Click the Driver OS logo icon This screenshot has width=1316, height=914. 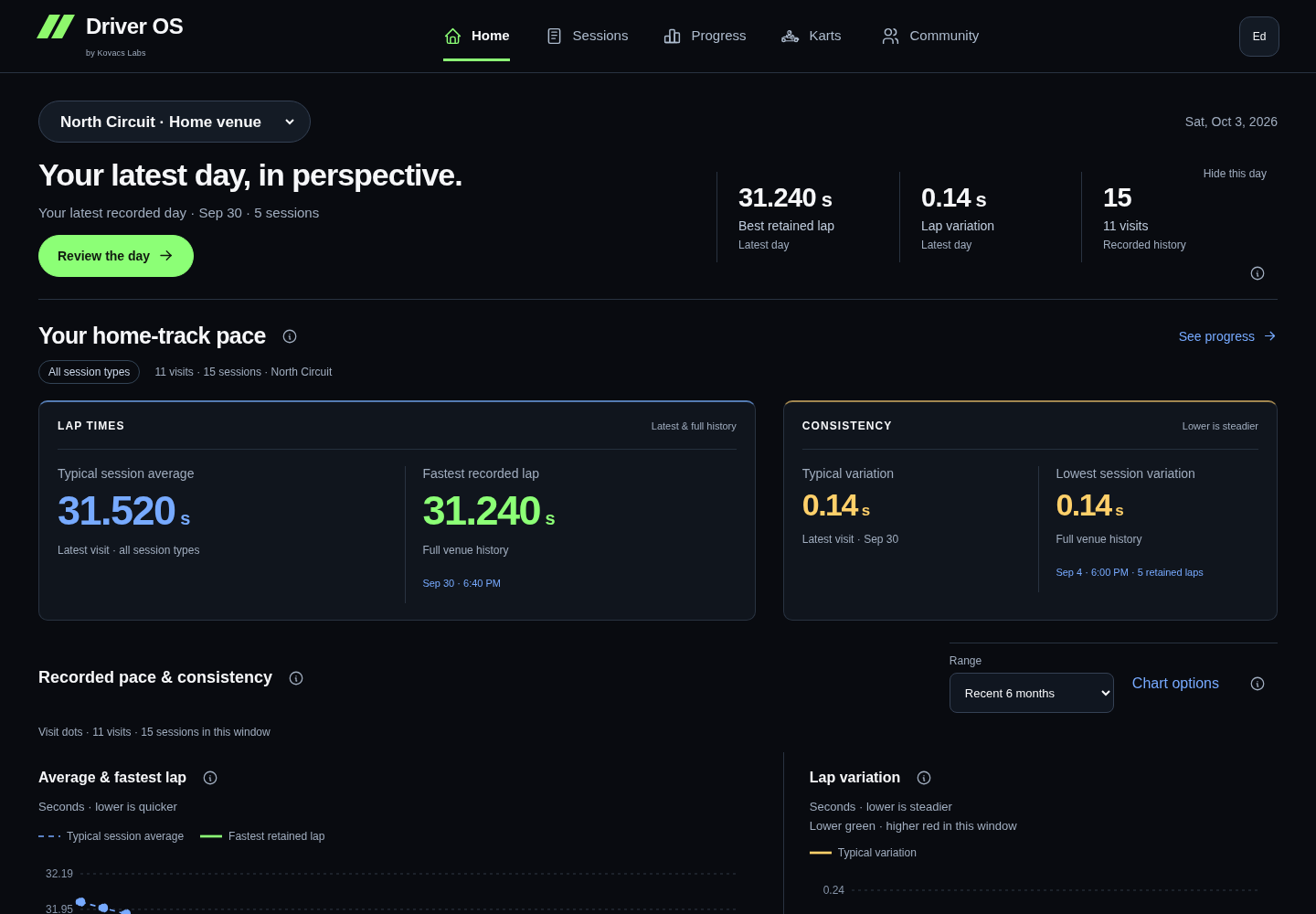click(56, 27)
